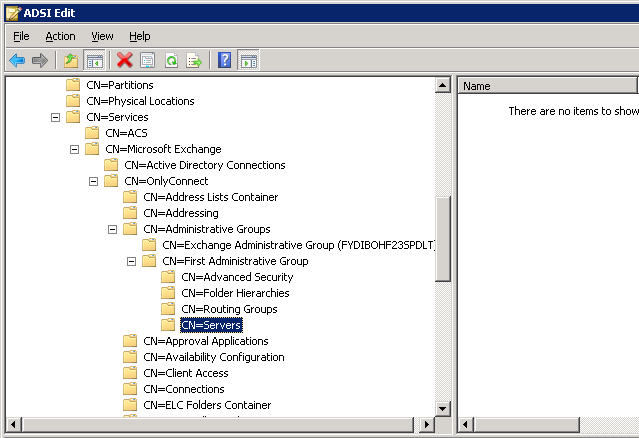
Task: Click folder icon of CN=Approval Applications
Action: pos(130,341)
